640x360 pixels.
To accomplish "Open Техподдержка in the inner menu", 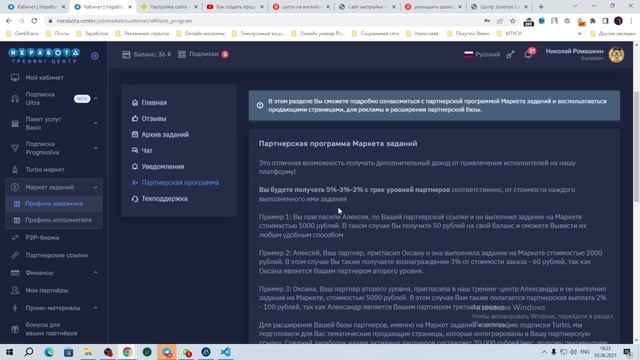I will click(x=160, y=199).
